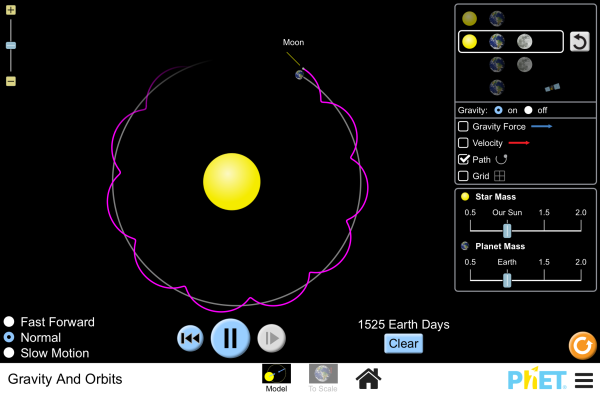Screen dimensions: 600x394
Task: Click the step forward button
Action: [272, 338]
